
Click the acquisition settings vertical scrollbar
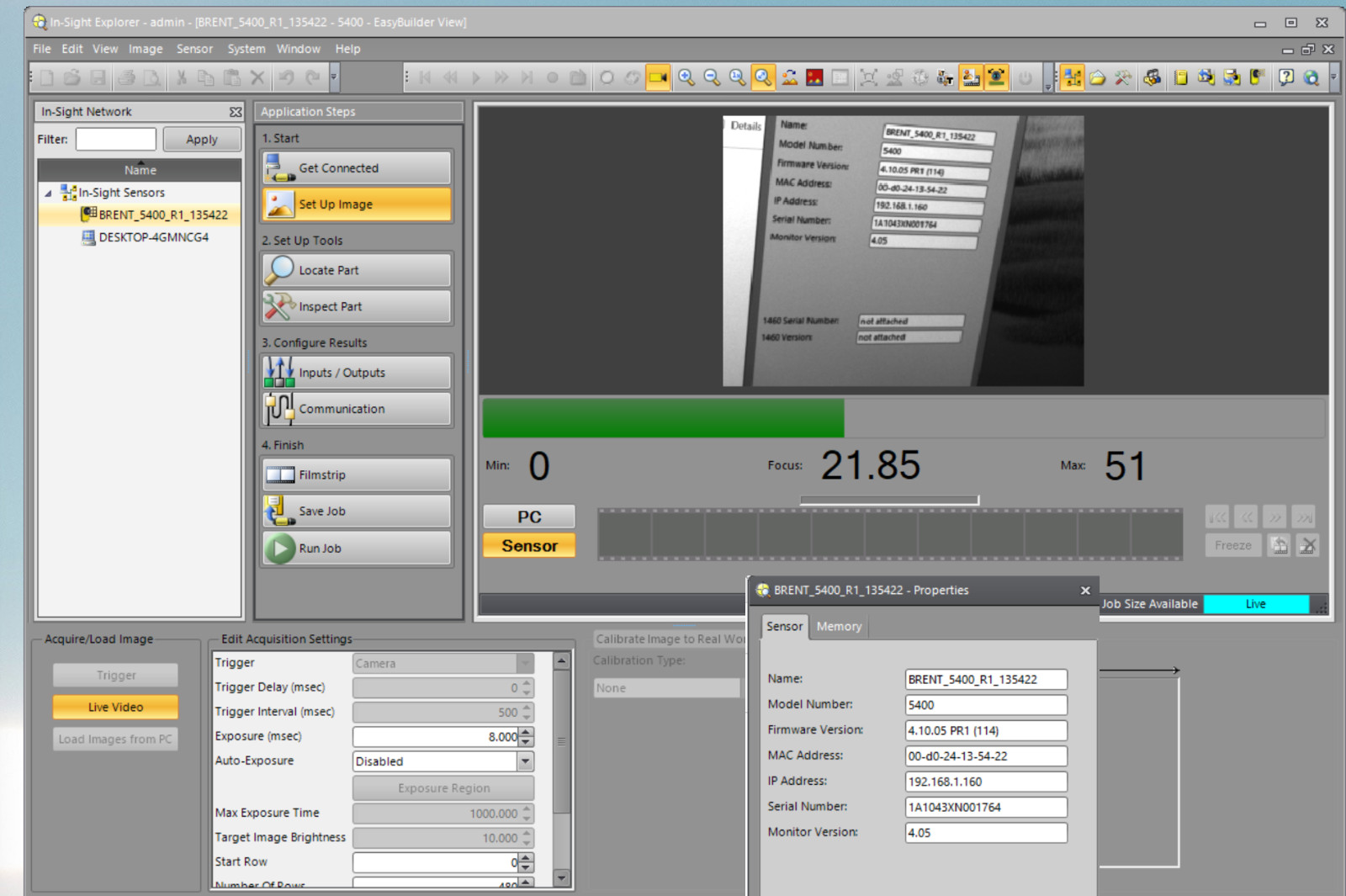(x=562, y=770)
